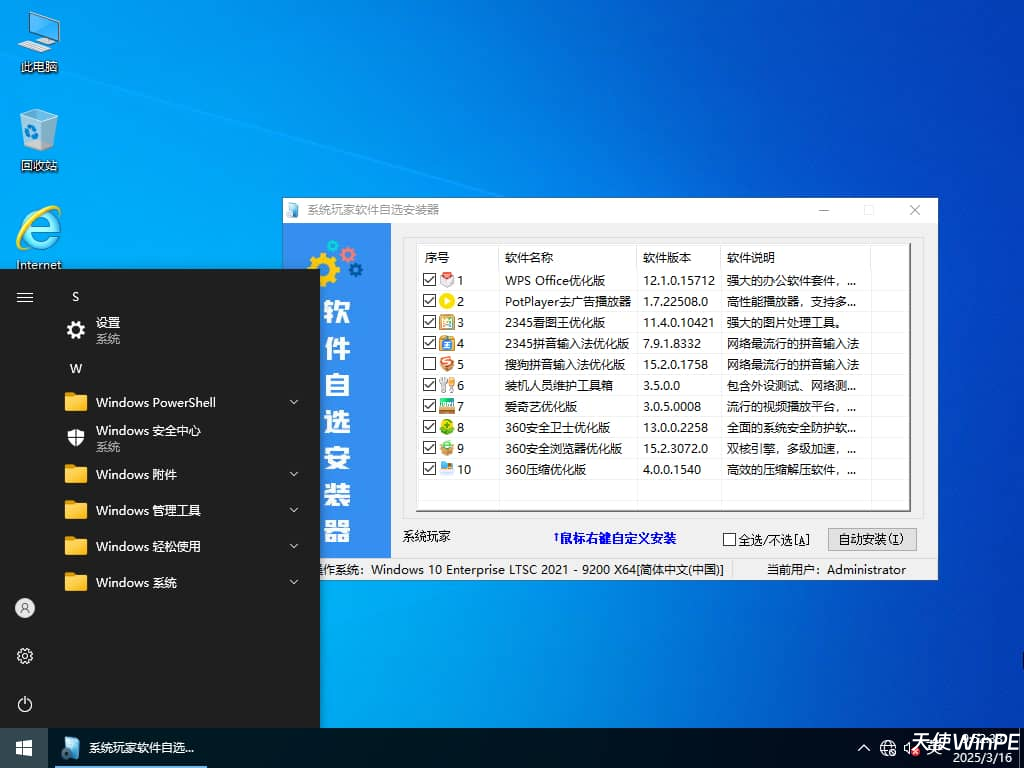Expand the Windows 附件 folder chevron
This screenshot has height=768, width=1024.
point(294,474)
